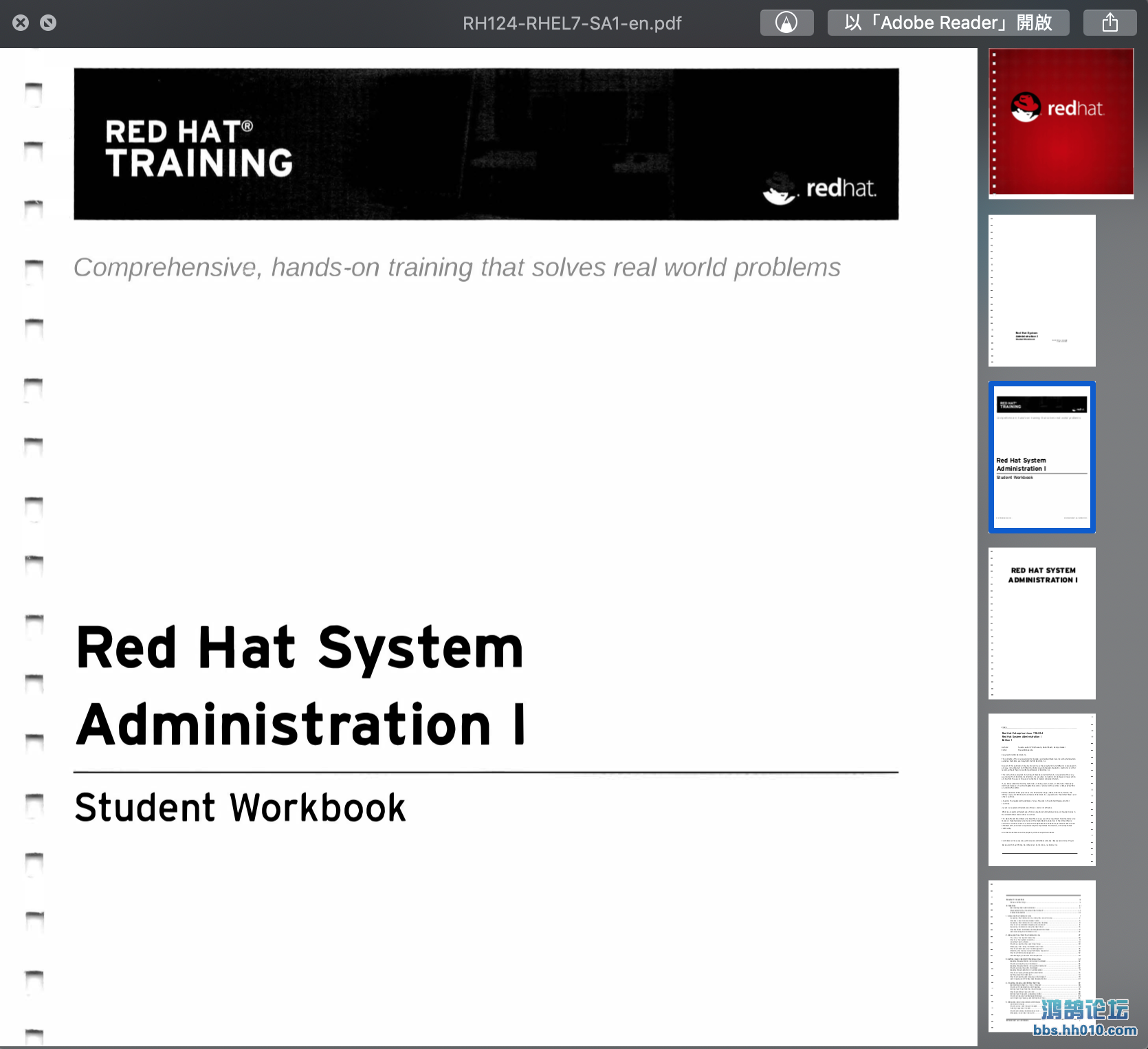This screenshot has width=1148, height=1049.
Task: Click the 'Student Workbook' subtitle text
Action: [x=240, y=807]
